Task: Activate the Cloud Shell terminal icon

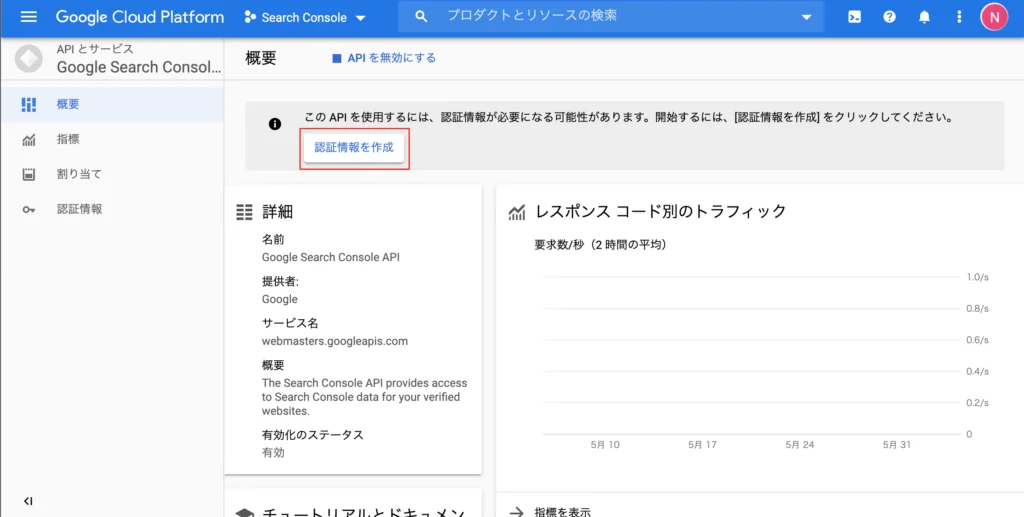Action: click(854, 17)
